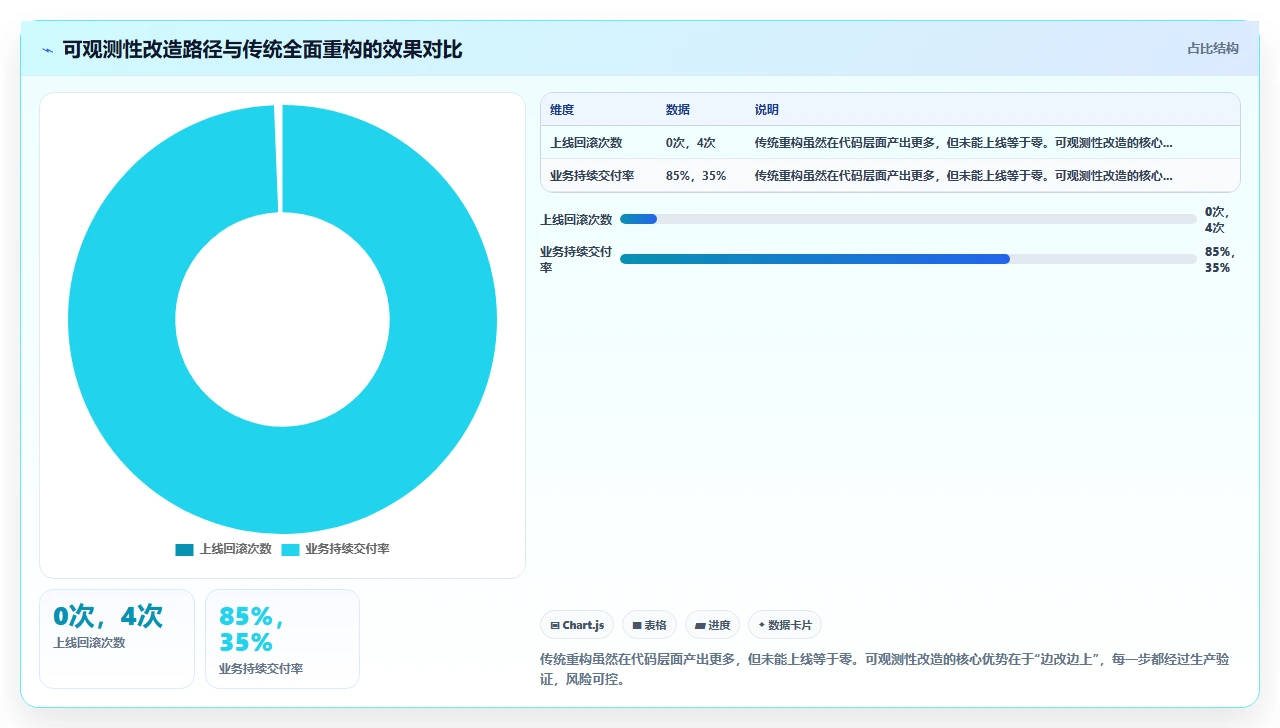This screenshot has width=1280, height=728.
Task: Click the summary paragraph starting 传统重构虽然
Action: pos(884,670)
